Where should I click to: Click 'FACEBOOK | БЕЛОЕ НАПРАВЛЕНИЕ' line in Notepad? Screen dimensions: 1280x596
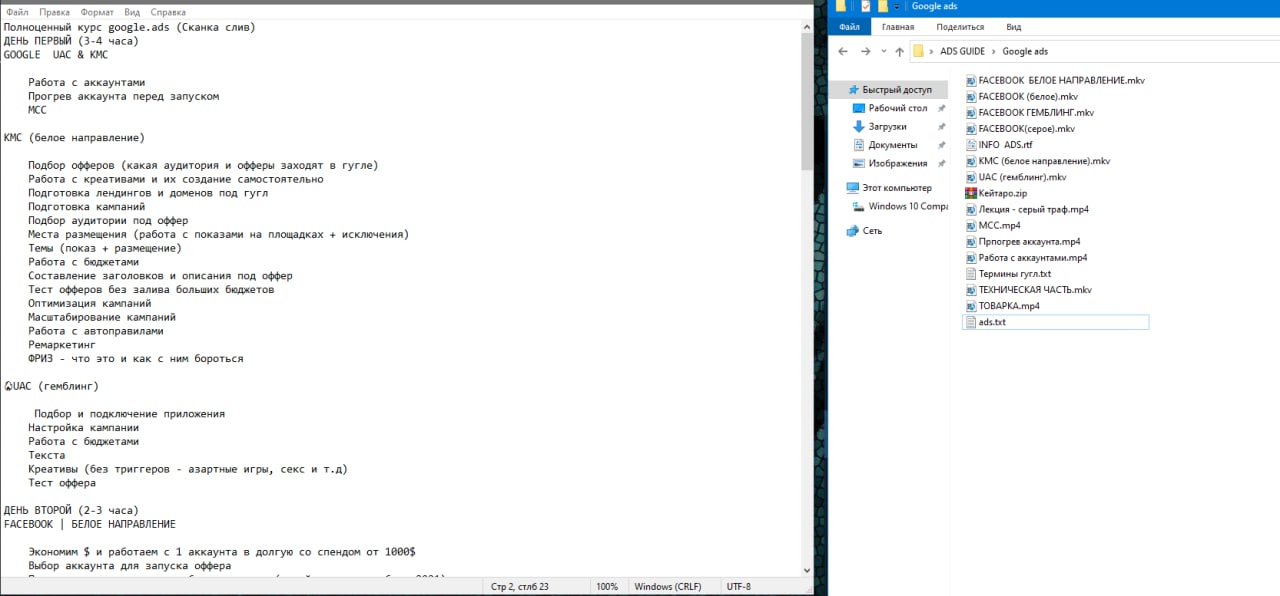[x=90, y=524]
